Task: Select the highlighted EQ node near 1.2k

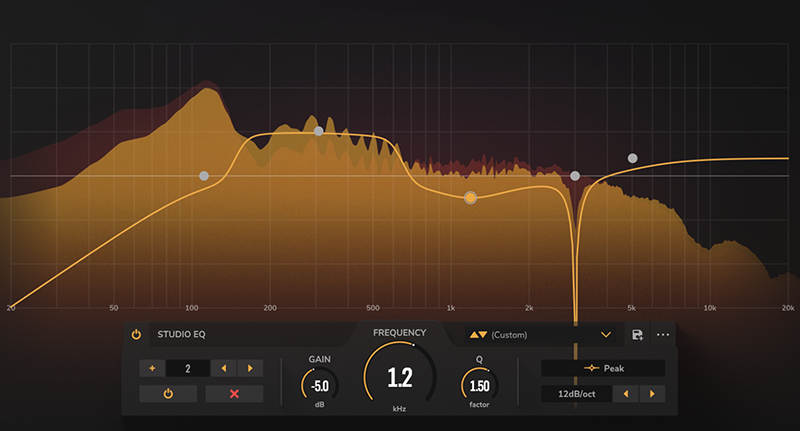Action: point(471,198)
